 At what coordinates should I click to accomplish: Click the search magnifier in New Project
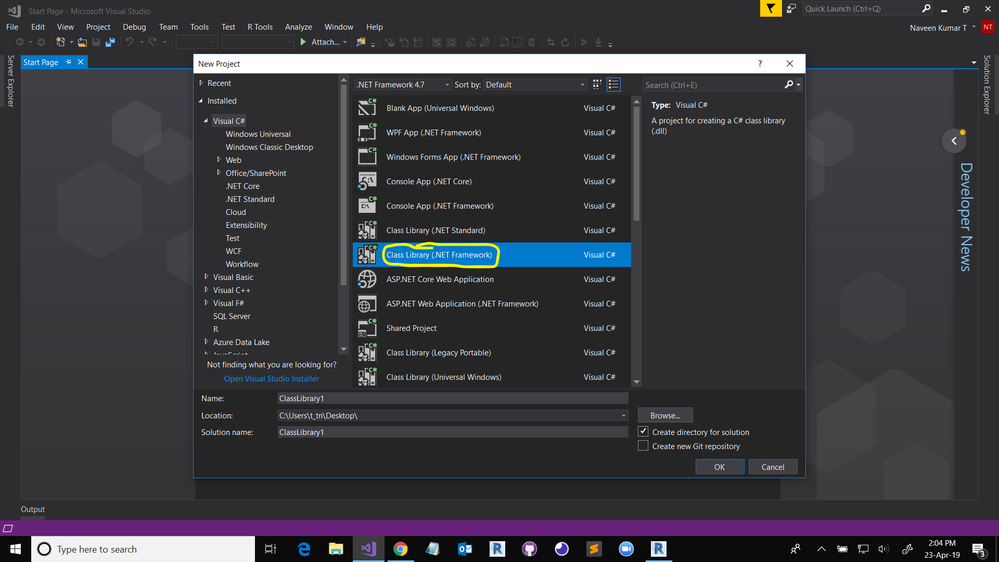[789, 85]
